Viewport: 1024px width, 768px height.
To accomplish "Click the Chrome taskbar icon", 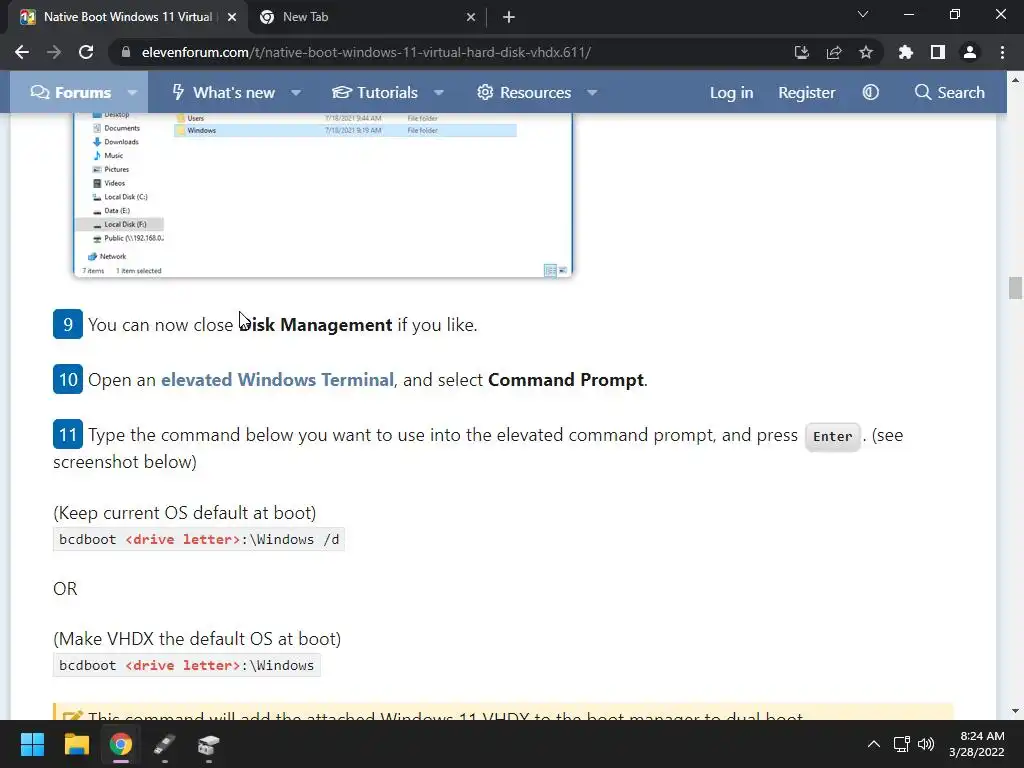I will (x=121, y=744).
